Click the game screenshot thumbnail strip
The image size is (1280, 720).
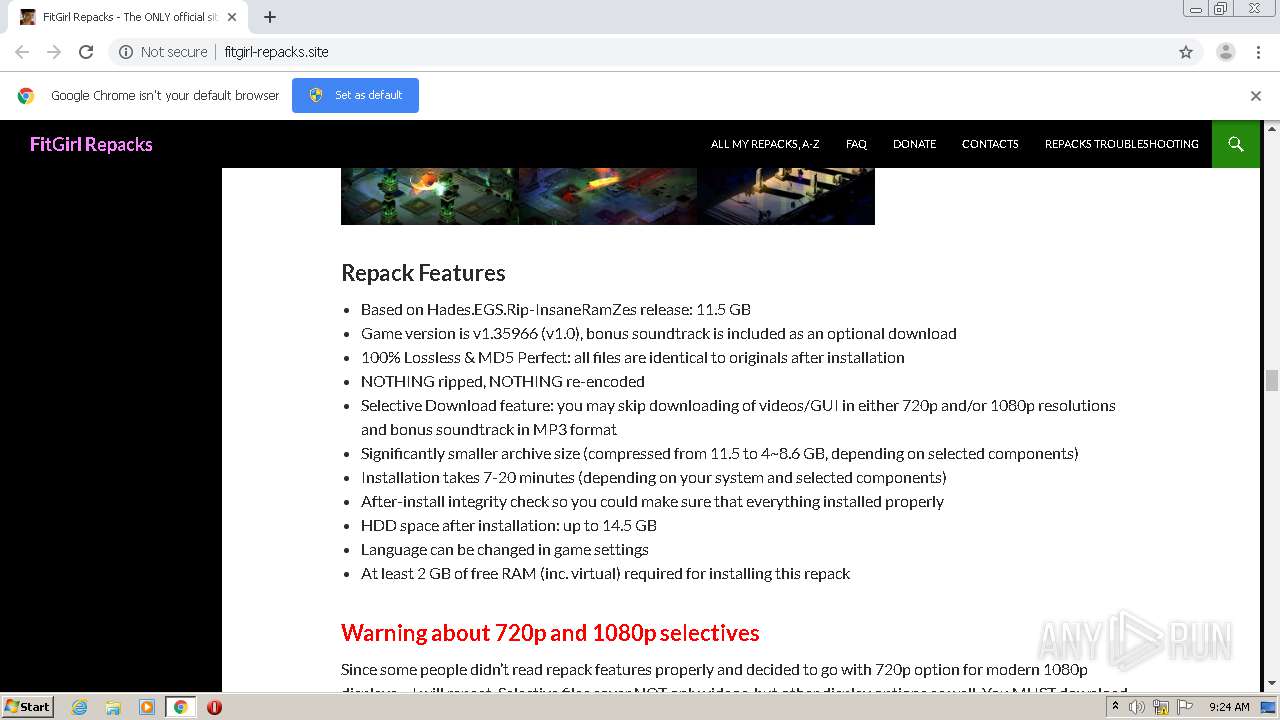(x=608, y=196)
